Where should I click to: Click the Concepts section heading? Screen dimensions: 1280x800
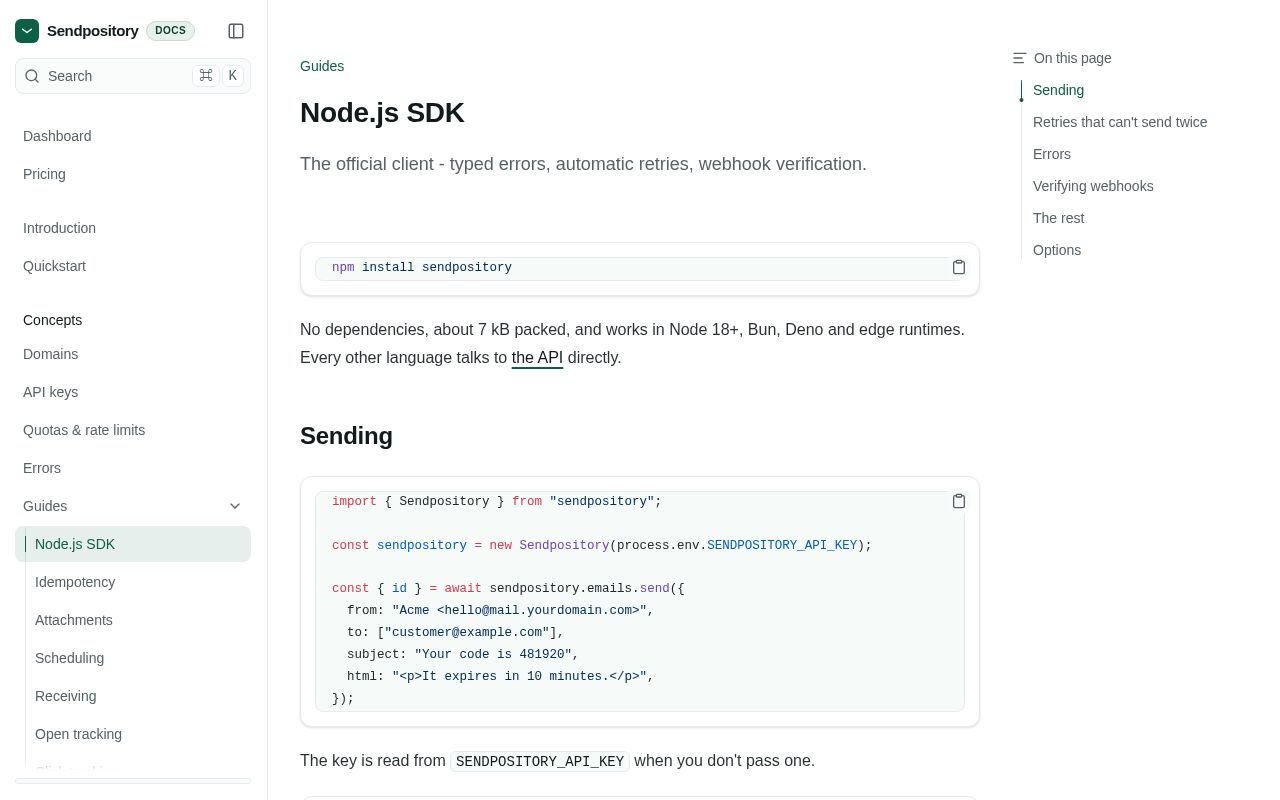(x=52, y=320)
